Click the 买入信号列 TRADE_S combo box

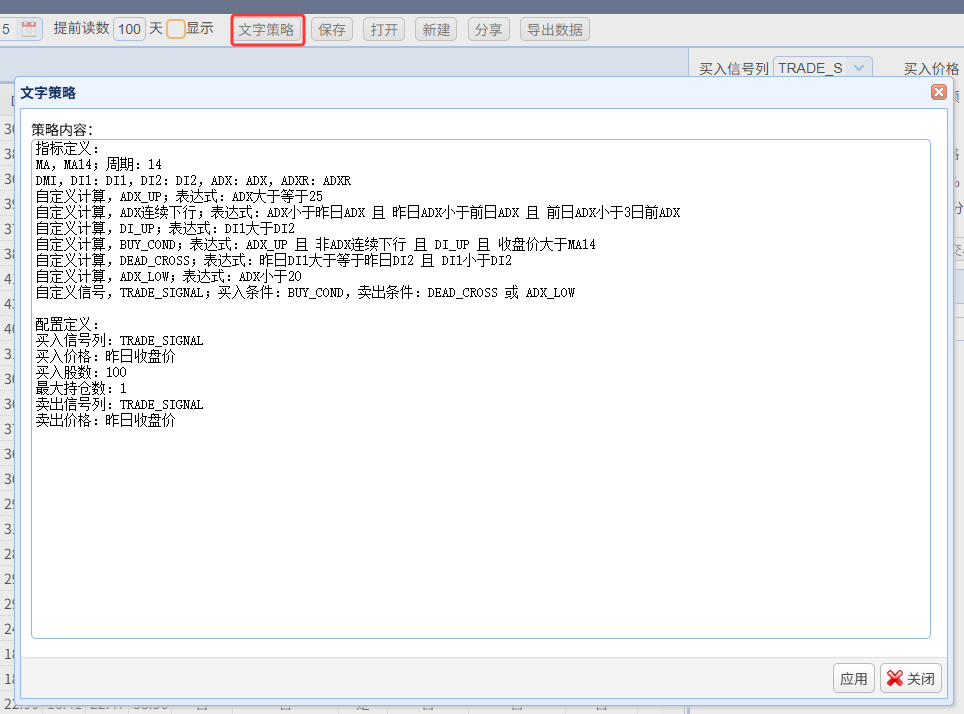(822, 68)
